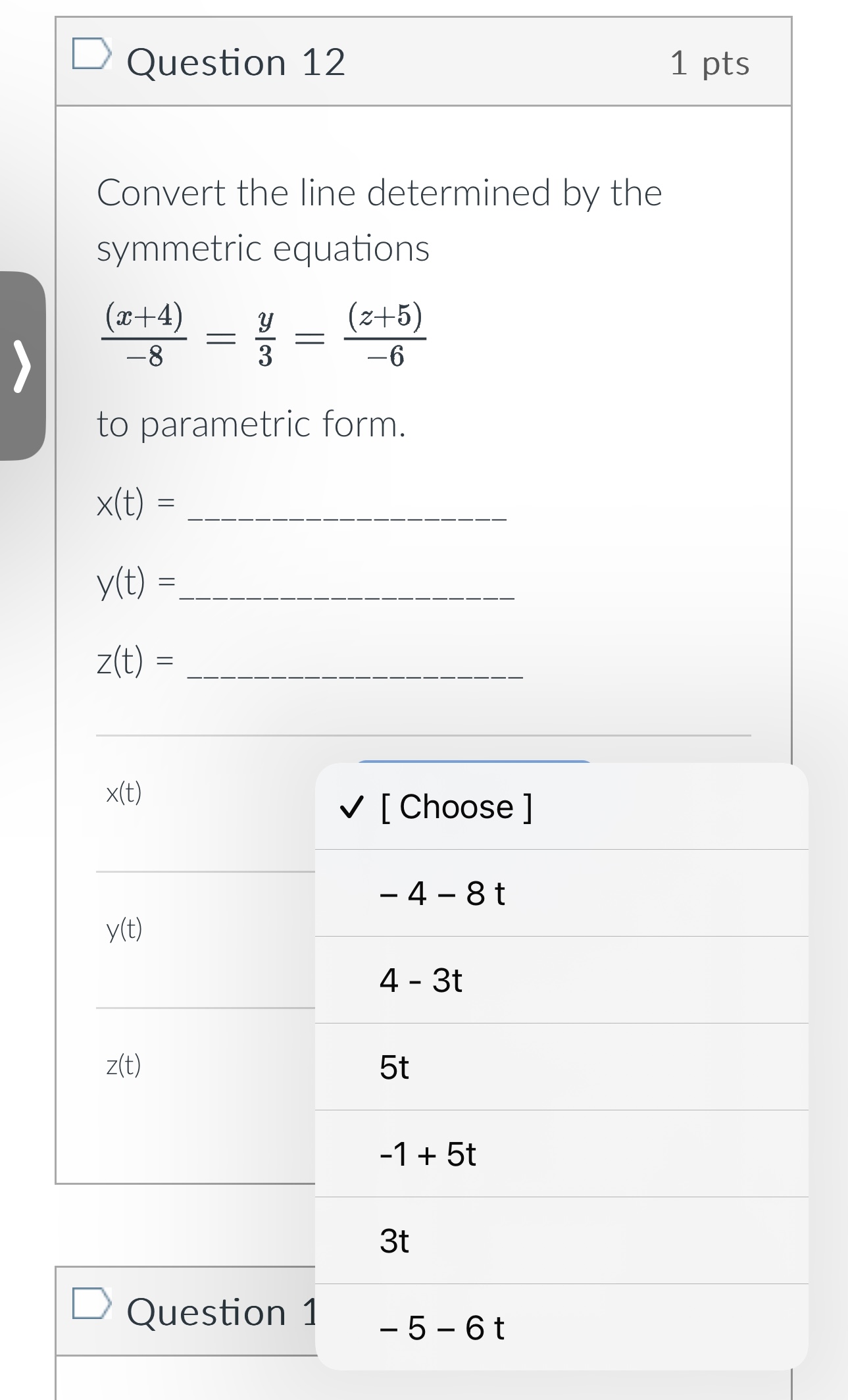The width and height of the screenshot is (848, 1400).
Task: Open the z(t) answer dropdown
Action: (472, 1066)
